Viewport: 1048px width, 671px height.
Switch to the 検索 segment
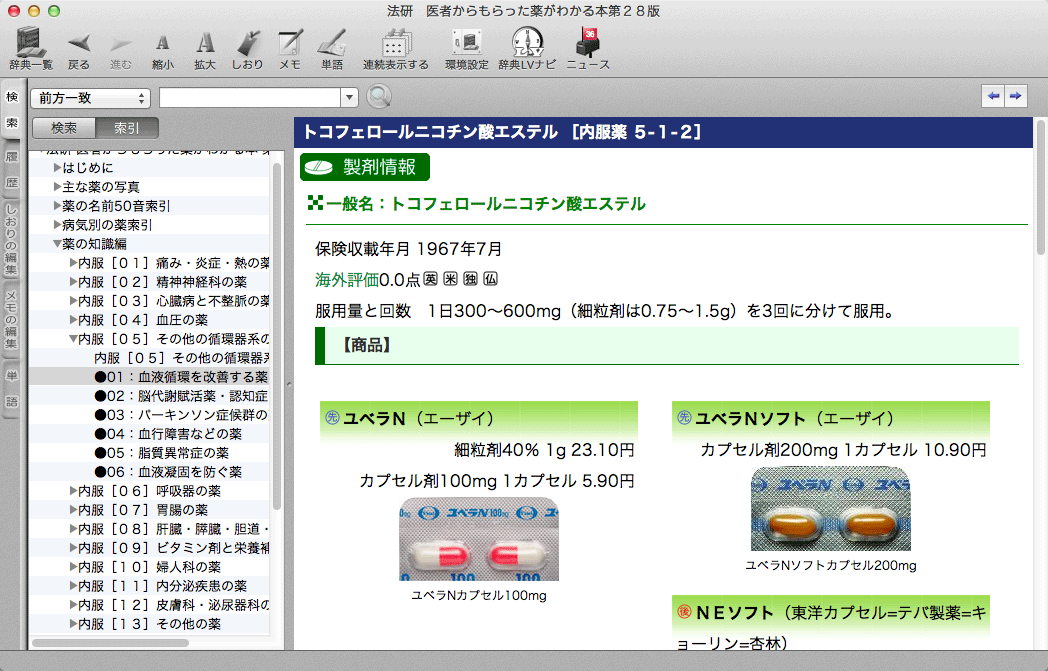coord(64,128)
